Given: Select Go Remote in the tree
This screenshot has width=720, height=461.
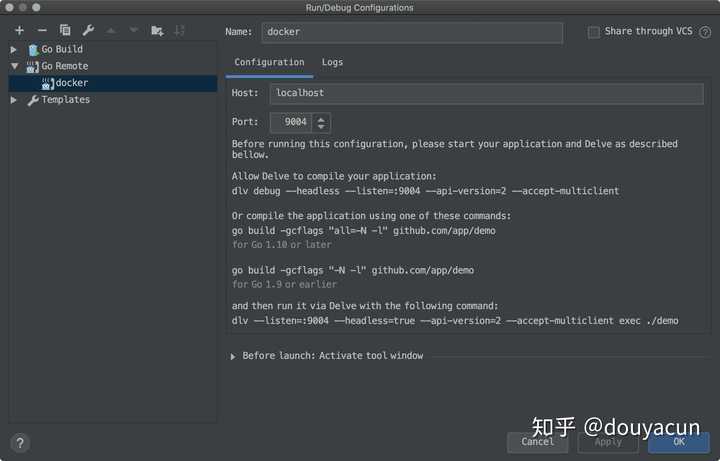Looking at the screenshot, I should coord(65,66).
